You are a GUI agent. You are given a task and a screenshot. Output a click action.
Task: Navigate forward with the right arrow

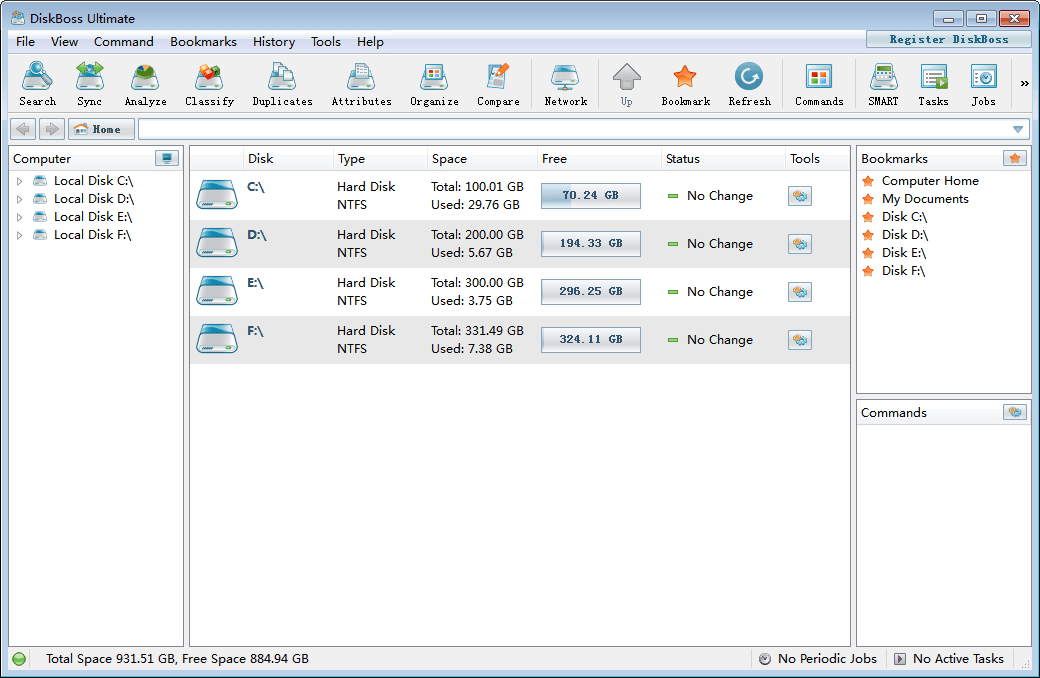click(x=52, y=129)
